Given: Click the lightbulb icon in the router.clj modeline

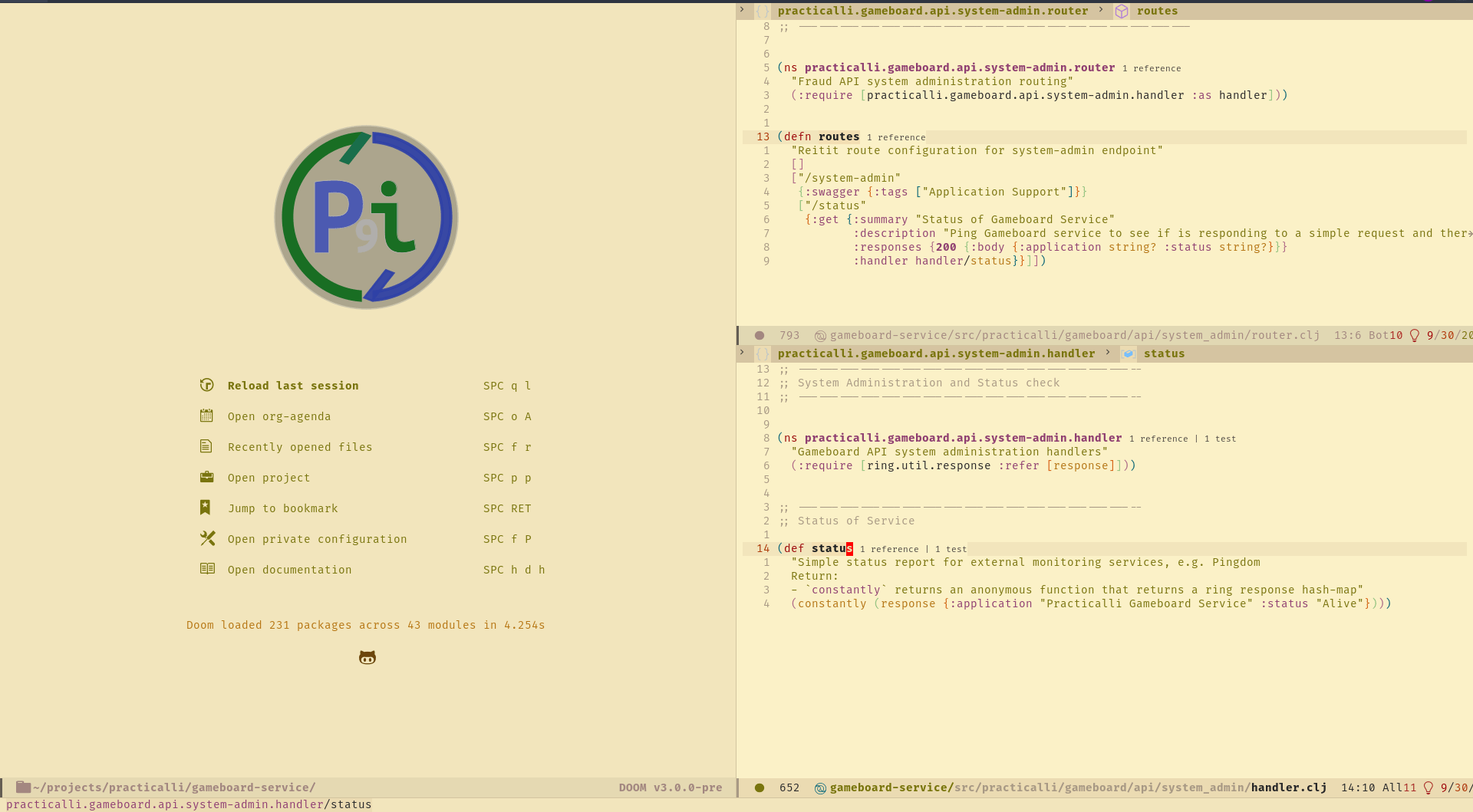Looking at the screenshot, I should 1414,335.
